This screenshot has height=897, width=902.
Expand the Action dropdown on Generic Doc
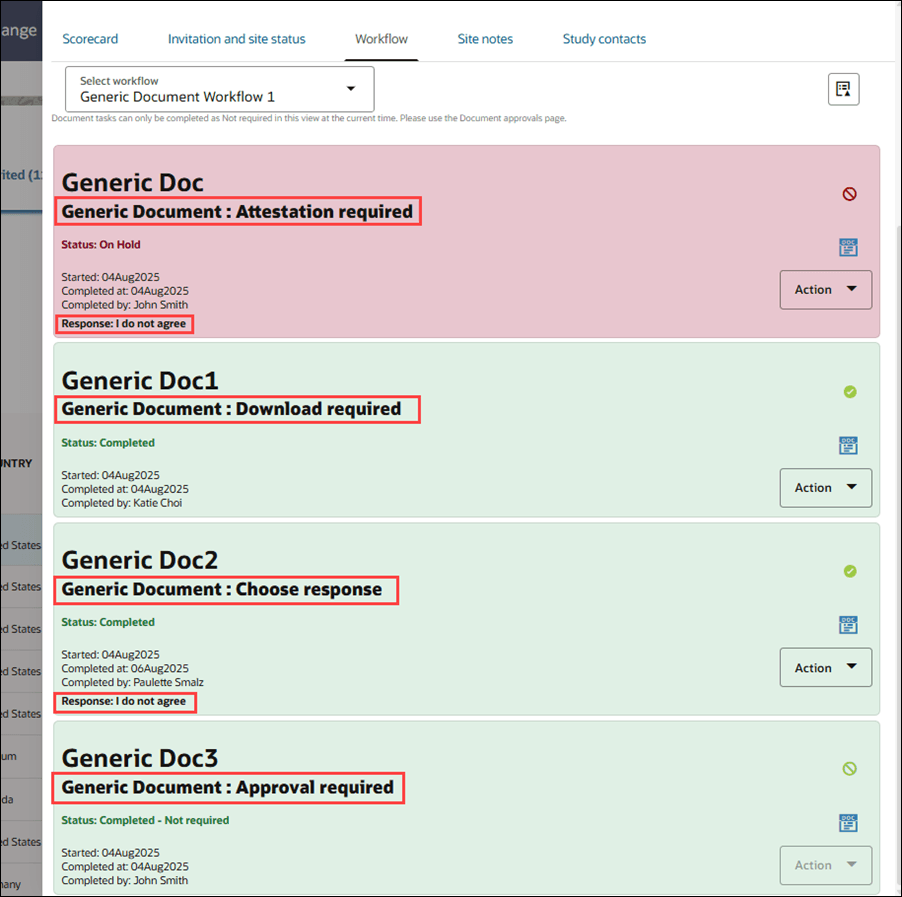tap(825, 289)
